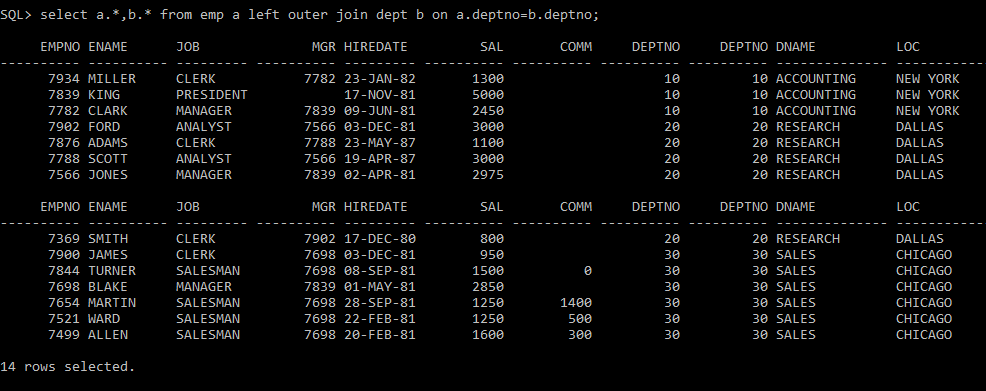Click hire date 01-MAY-81

tap(380, 287)
